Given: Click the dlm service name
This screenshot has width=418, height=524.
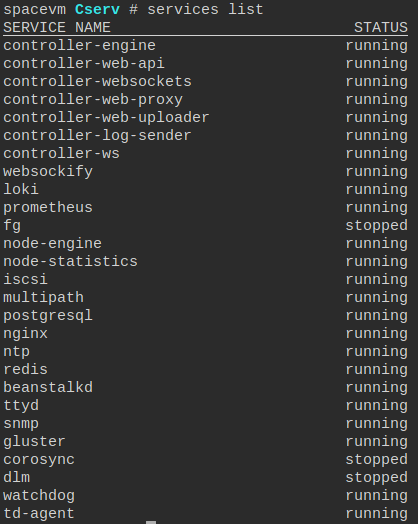Looking at the screenshot, I should point(17,478).
